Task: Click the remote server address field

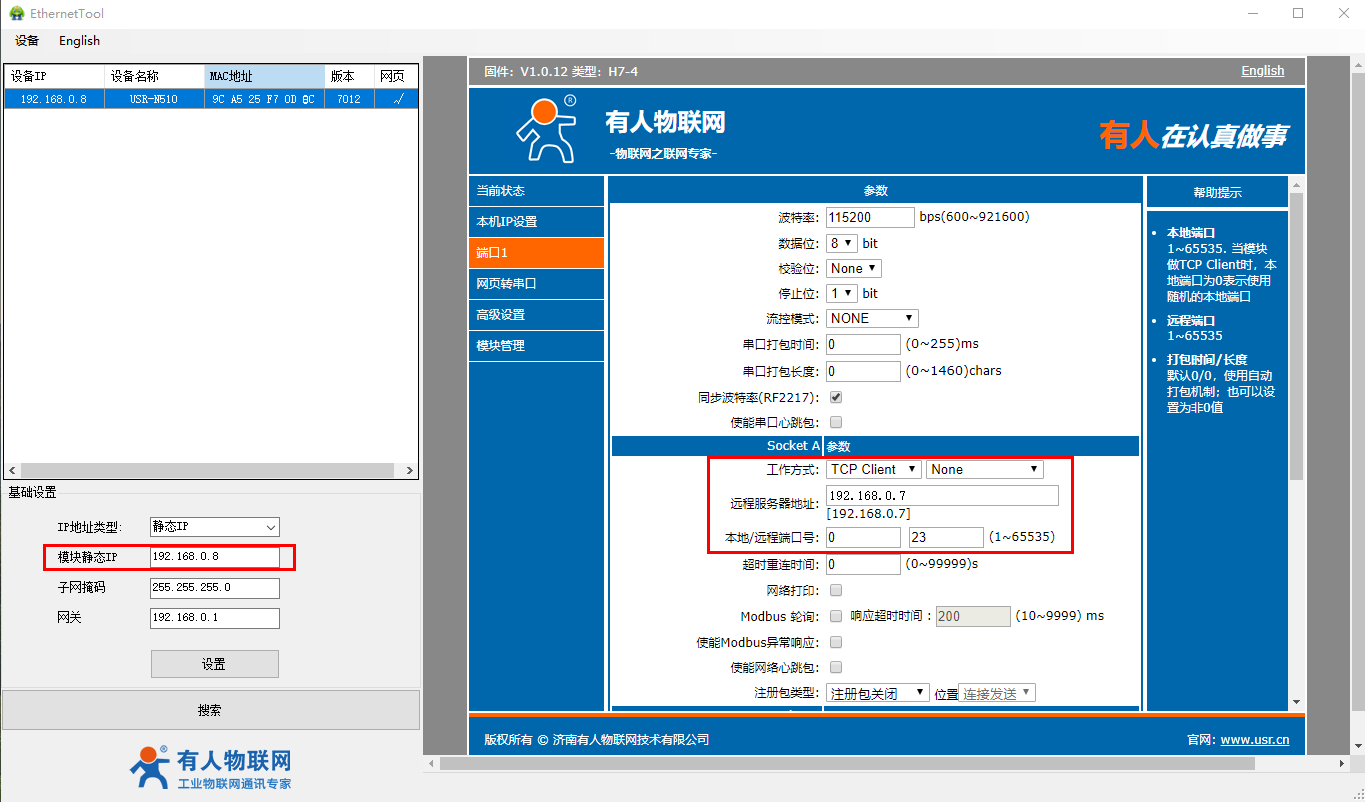Action: pos(942,496)
